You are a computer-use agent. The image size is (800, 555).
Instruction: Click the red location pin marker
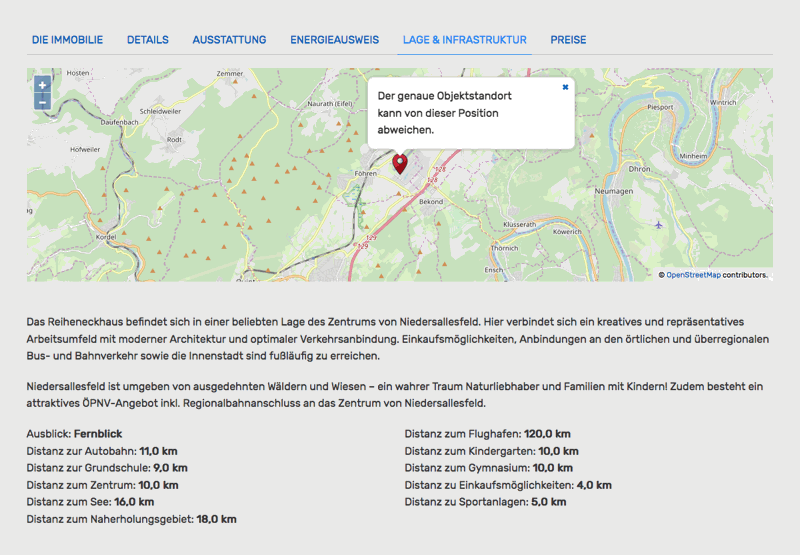click(x=400, y=164)
